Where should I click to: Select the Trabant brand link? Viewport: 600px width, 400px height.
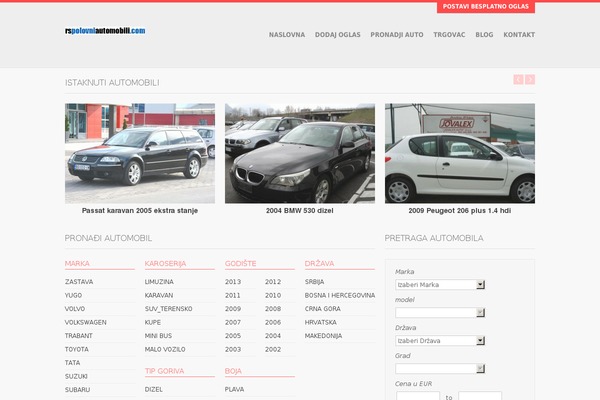pos(79,336)
